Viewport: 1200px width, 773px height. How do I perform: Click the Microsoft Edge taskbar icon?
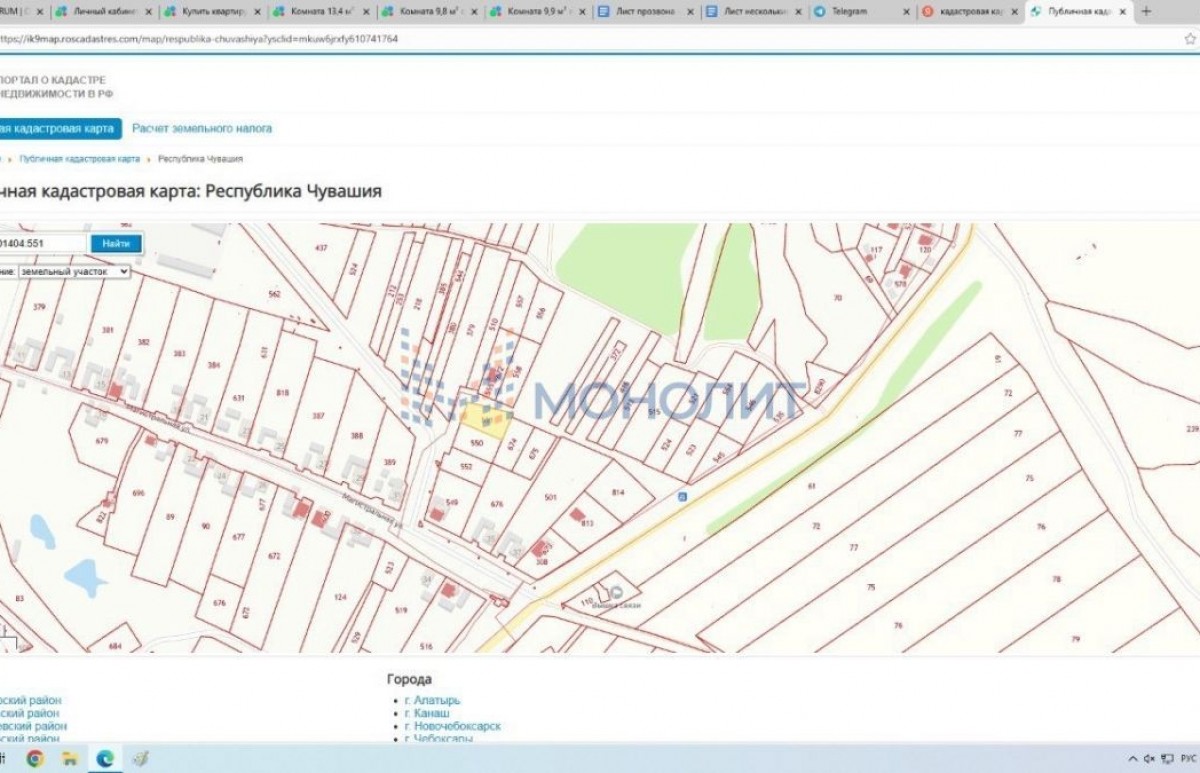[105, 759]
